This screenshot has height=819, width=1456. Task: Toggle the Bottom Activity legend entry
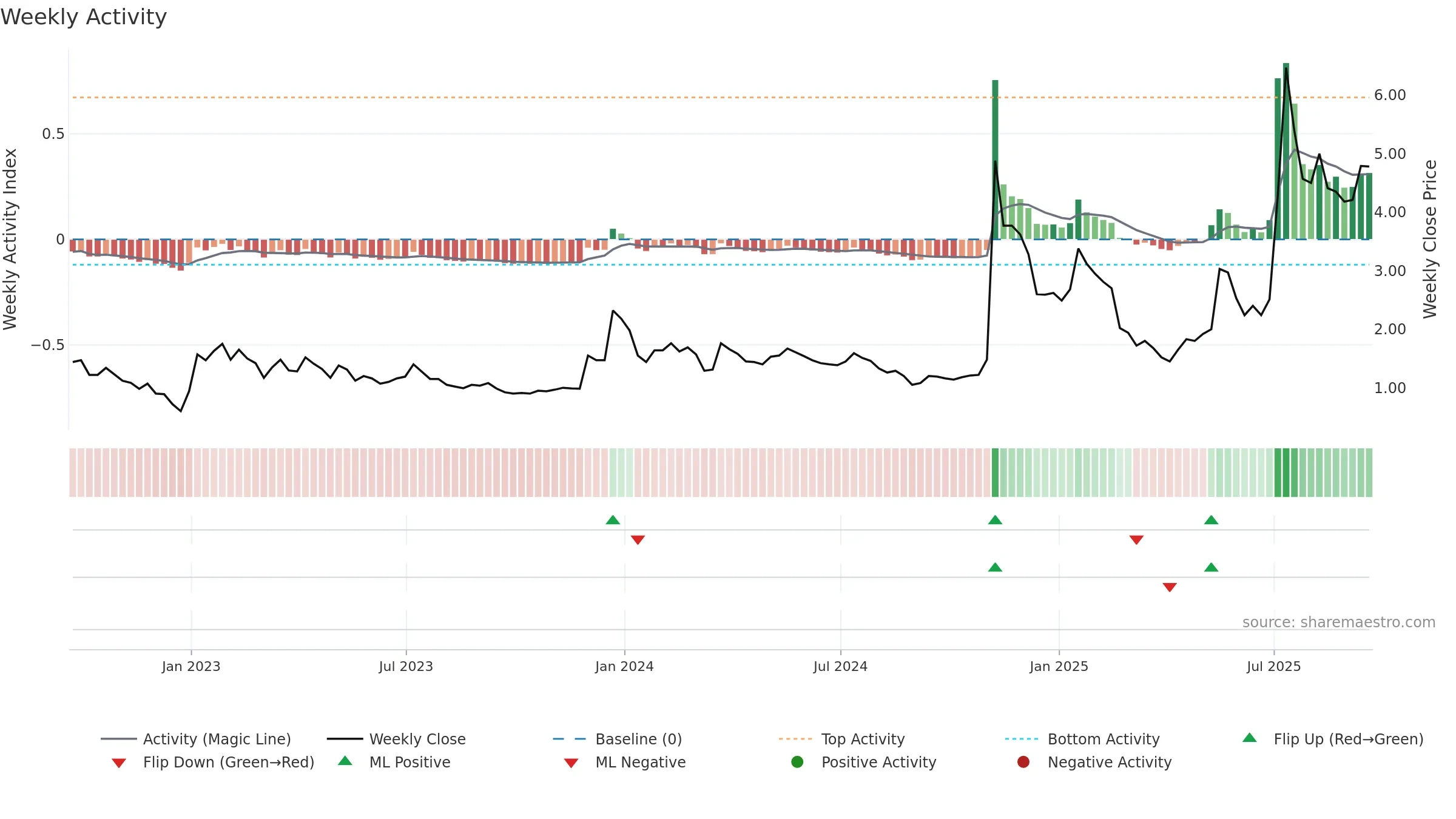(x=1082, y=739)
